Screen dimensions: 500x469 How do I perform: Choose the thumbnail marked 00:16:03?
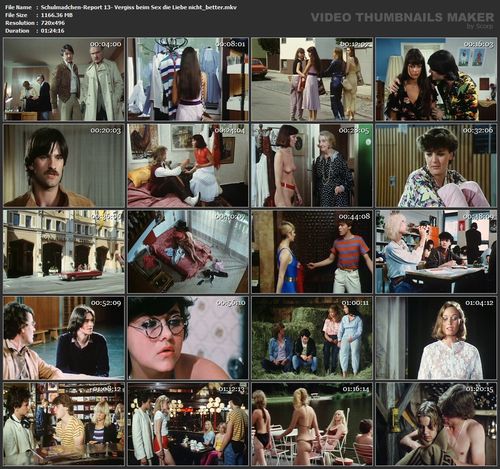pos(436,79)
